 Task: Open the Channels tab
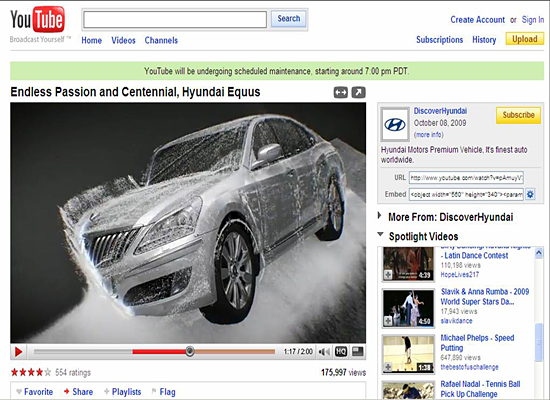(161, 40)
